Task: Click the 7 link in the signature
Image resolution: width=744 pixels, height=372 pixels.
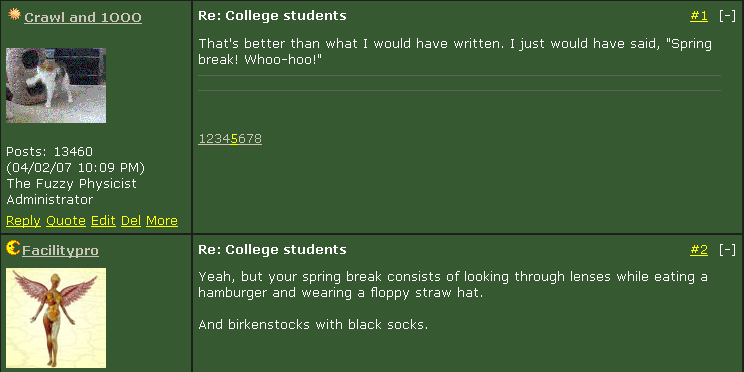Action: [250, 139]
